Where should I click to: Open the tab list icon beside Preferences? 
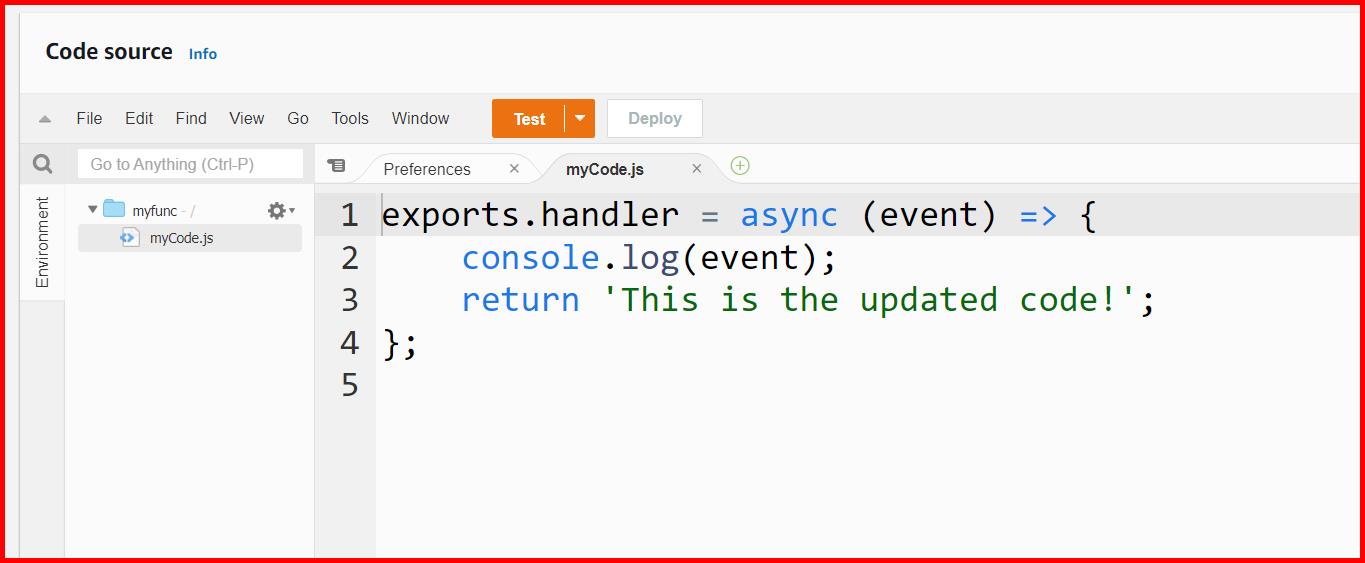coord(337,166)
